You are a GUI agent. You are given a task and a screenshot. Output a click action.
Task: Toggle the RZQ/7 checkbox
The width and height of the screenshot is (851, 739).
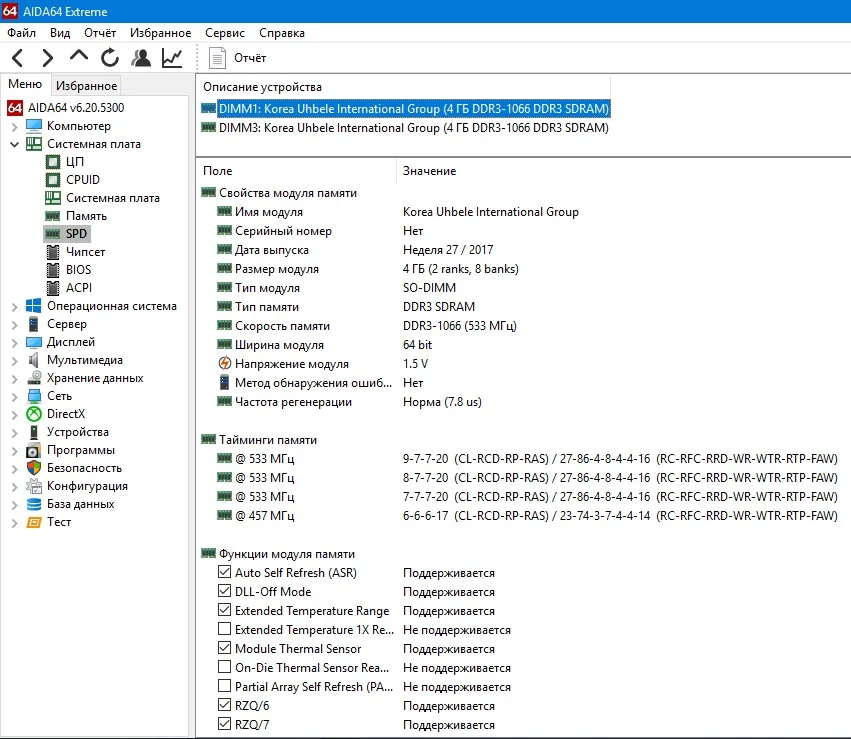coord(224,724)
